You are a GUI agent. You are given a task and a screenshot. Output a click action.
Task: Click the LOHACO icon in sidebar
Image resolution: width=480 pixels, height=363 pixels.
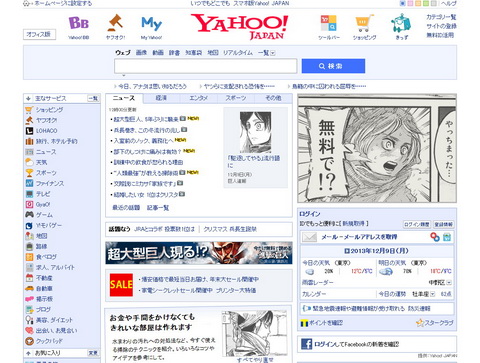click(x=29, y=131)
